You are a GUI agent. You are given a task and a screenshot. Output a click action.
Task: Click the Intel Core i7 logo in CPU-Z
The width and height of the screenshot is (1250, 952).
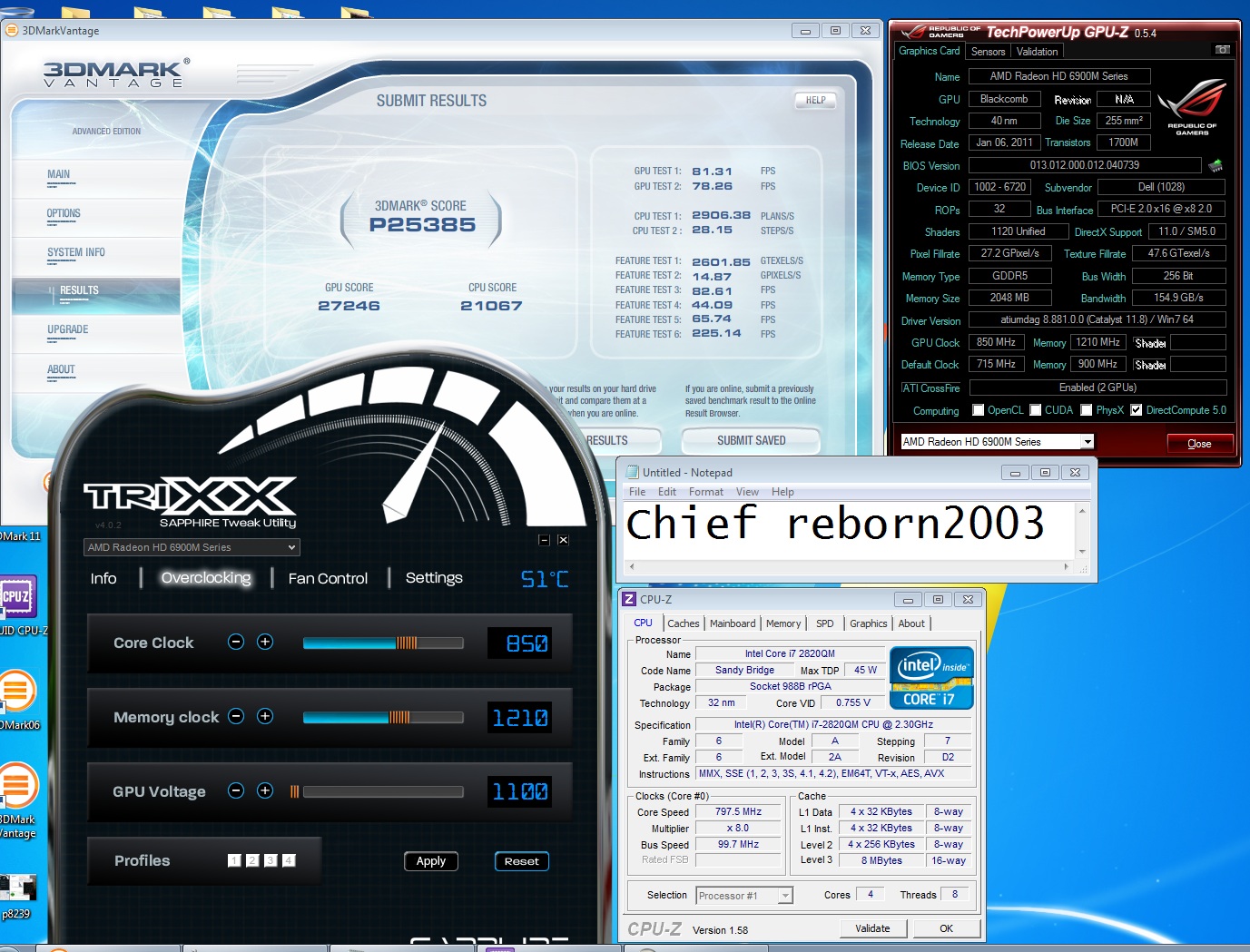point(932,678)
